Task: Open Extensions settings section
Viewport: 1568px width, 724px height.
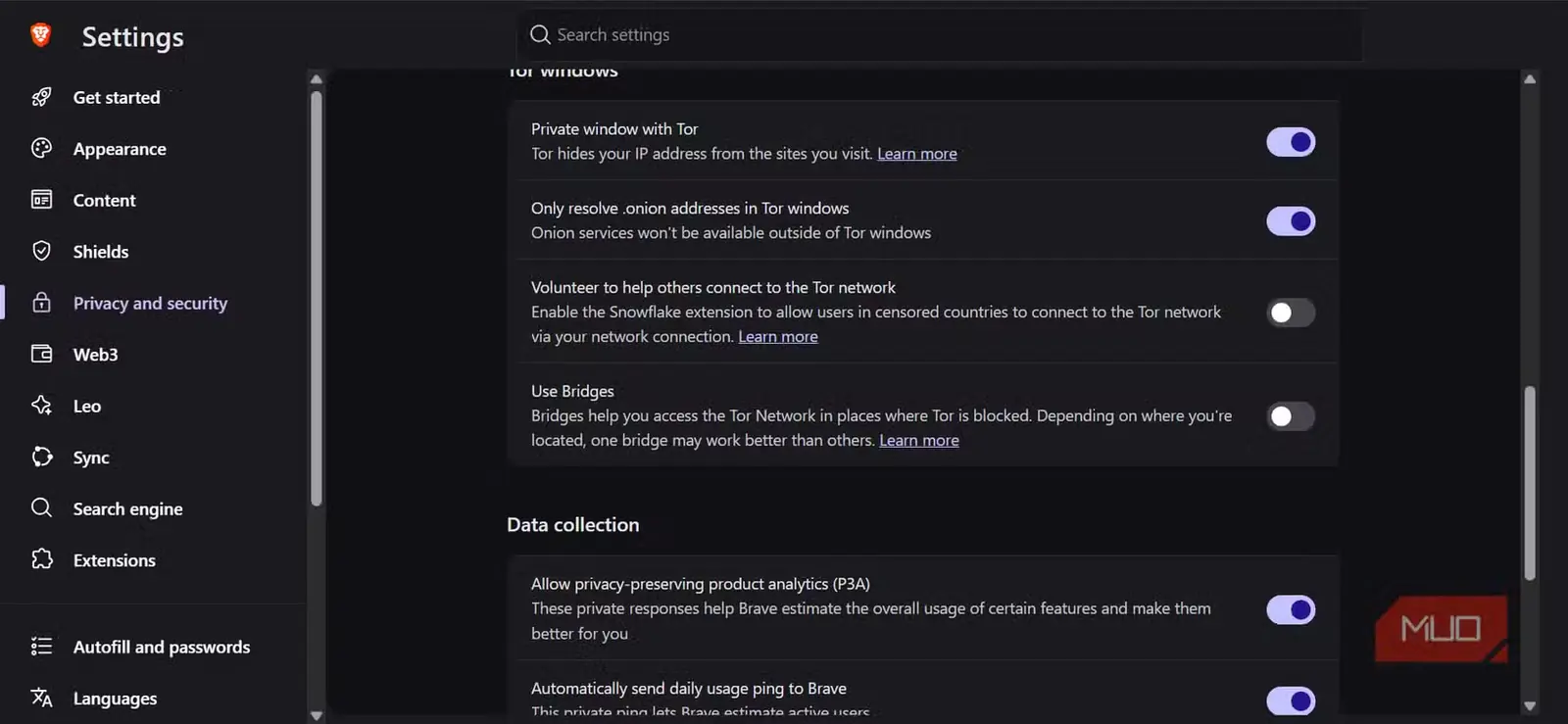Action: 114,560
